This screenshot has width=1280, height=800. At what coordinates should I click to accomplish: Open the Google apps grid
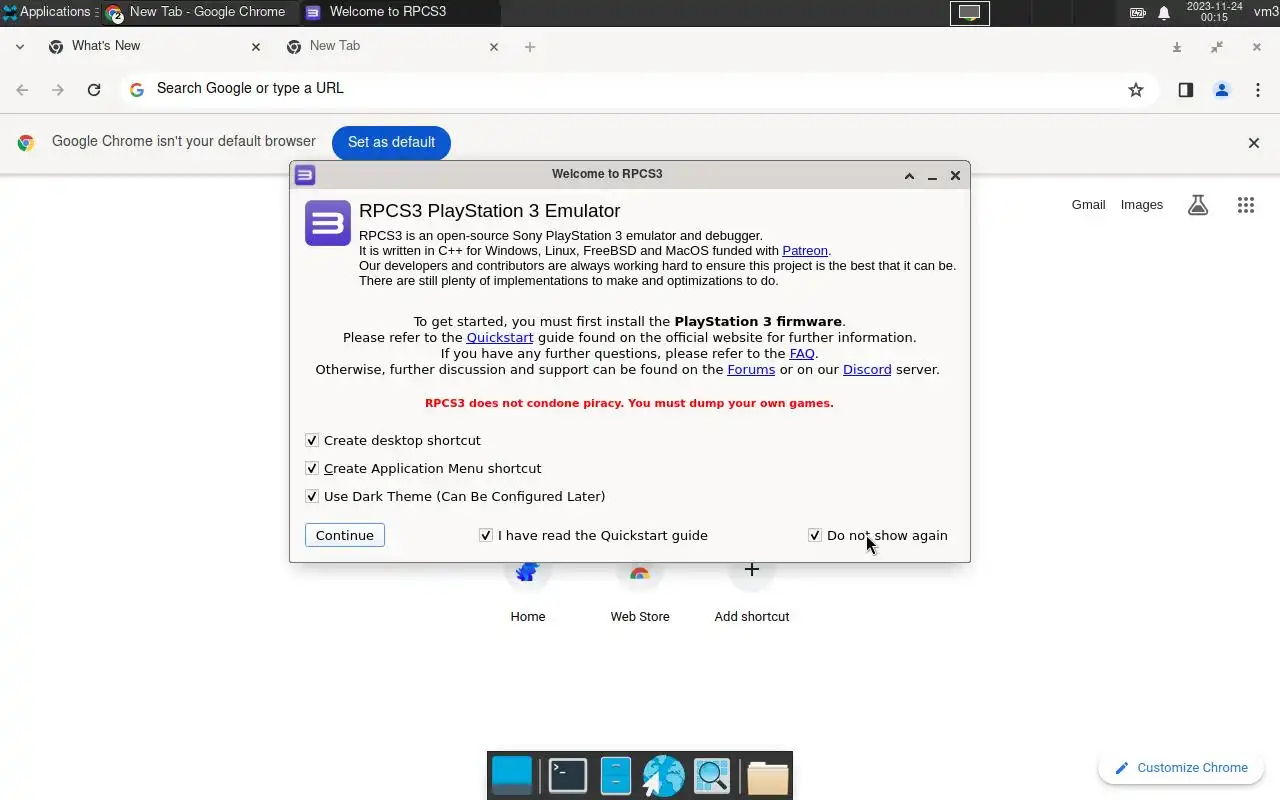pyautogui.click(x=1245, y=205)
